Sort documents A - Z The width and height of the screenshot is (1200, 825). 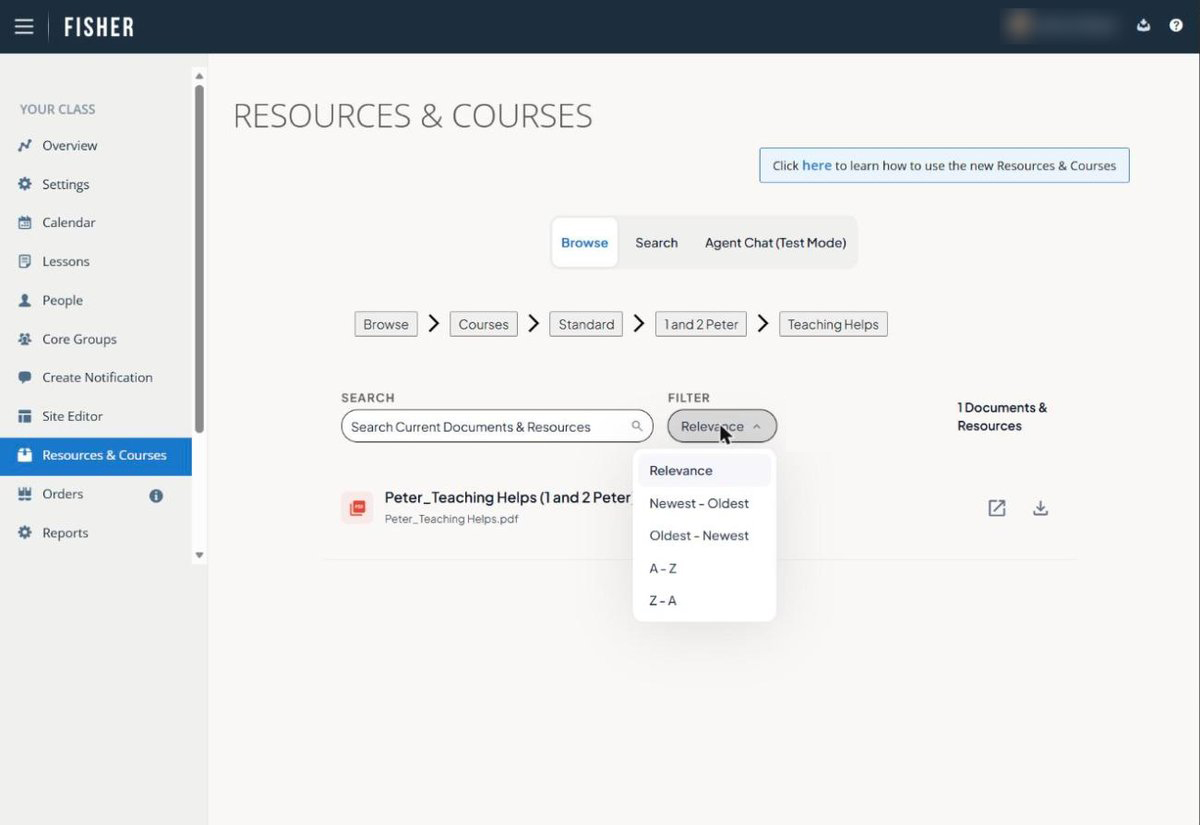coord(704,568)
